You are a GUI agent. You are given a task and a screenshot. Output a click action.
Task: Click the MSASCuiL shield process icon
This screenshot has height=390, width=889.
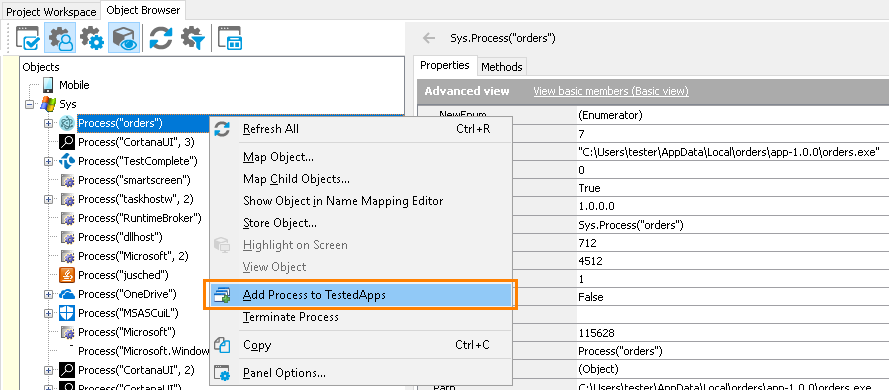(x=67, y=313)
